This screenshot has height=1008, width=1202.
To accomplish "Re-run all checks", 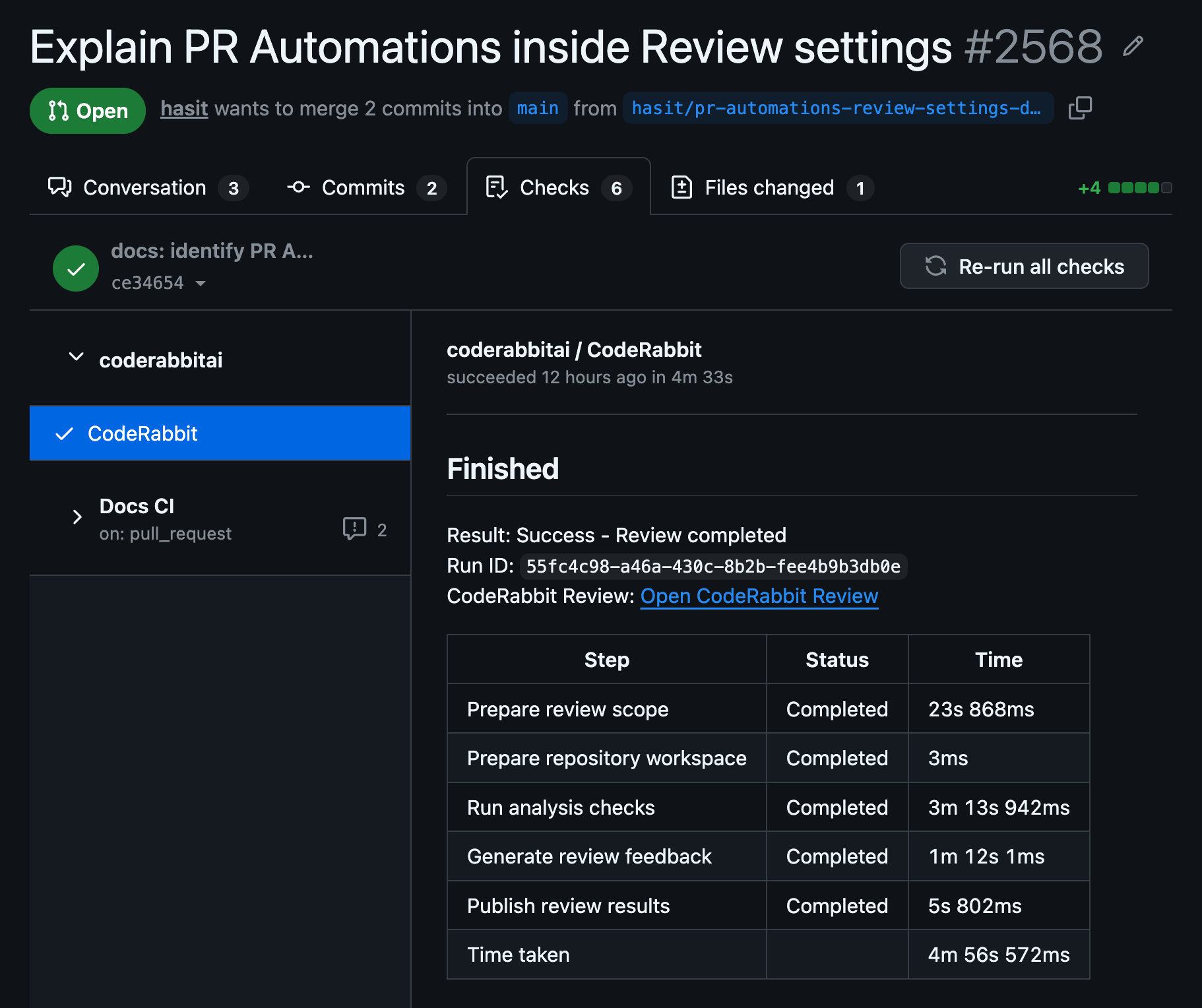I will click(x=1024, y=266).
